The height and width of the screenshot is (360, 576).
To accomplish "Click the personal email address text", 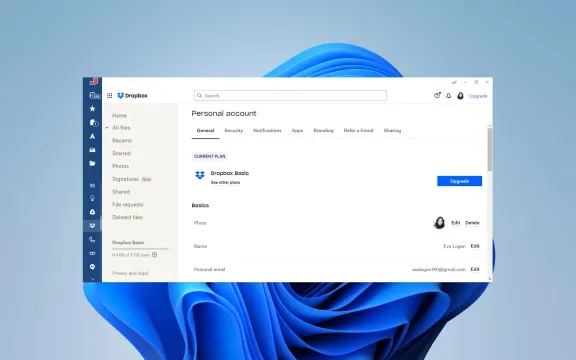I will [439, 269].
